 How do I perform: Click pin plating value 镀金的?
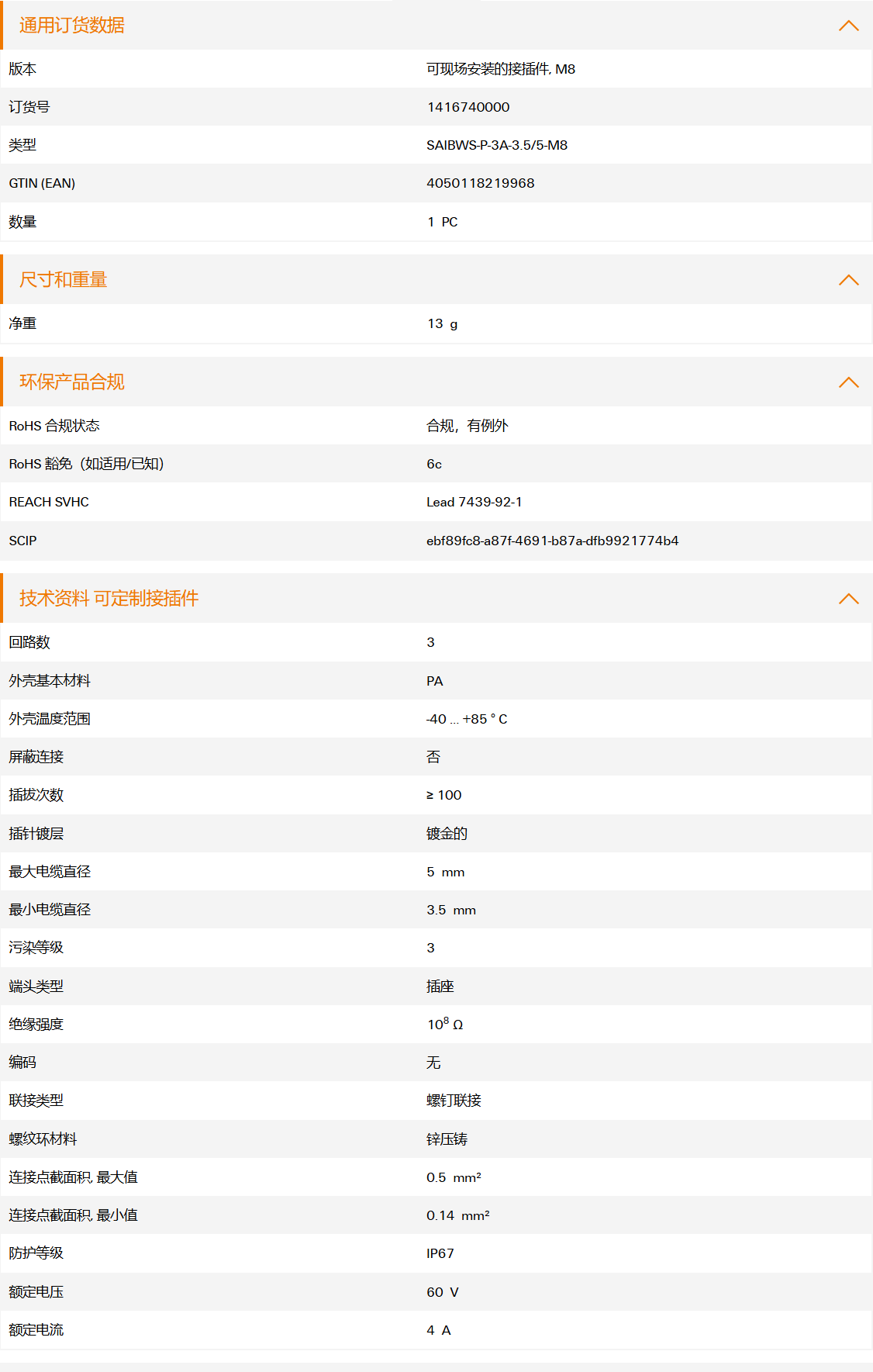[447, 834]
